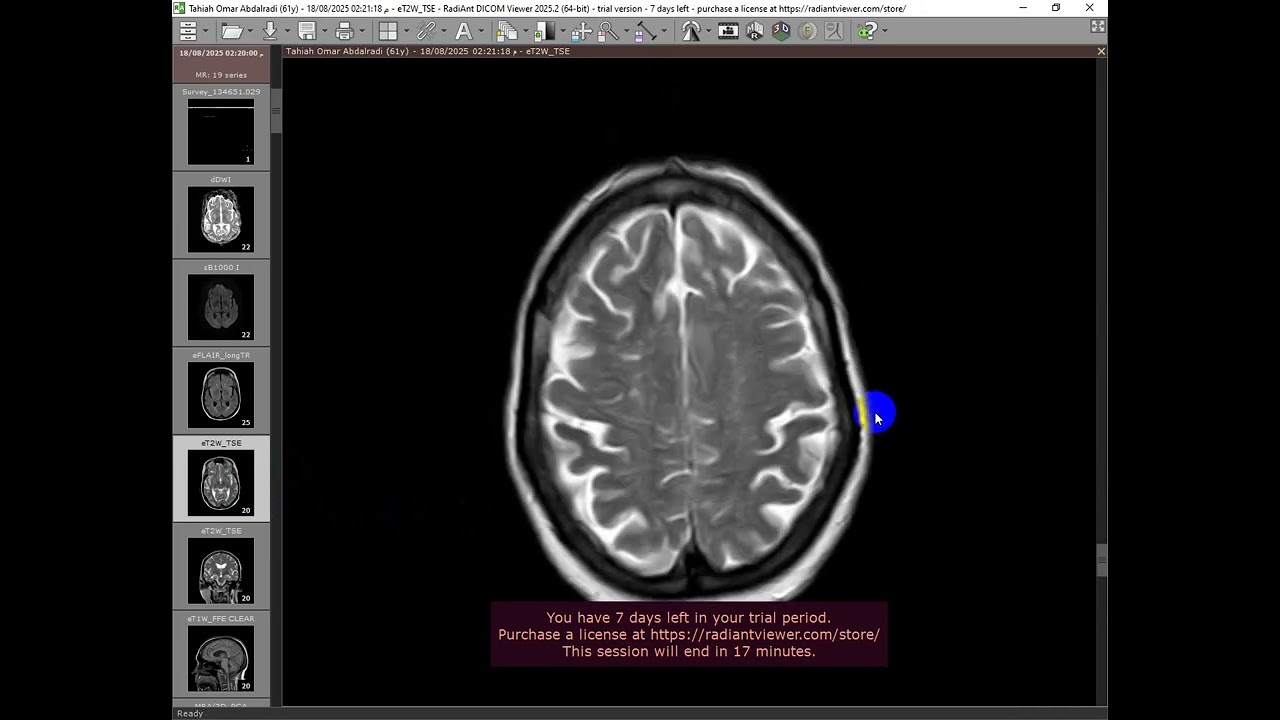Select the dDWI series thumbnail
Image resolution: width=1280 pixels, height=720 pixels.
tap(221, 220)
